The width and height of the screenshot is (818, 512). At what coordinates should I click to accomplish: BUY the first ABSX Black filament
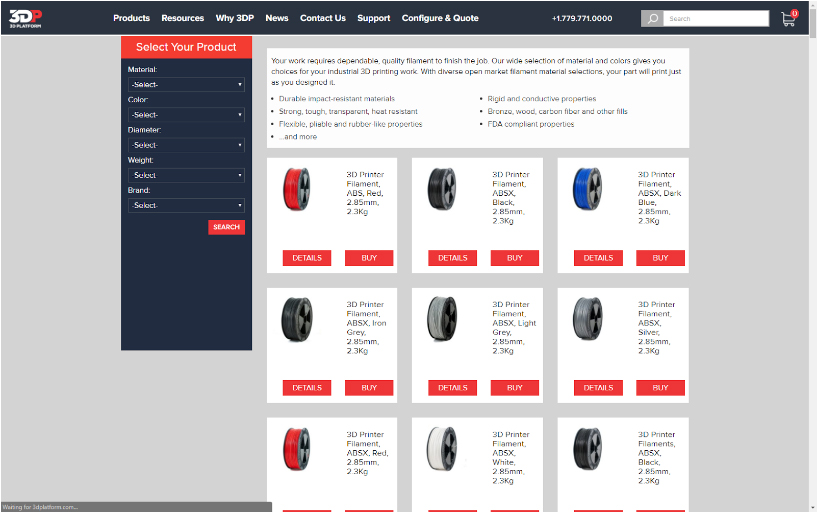click(x=514, y=258)
